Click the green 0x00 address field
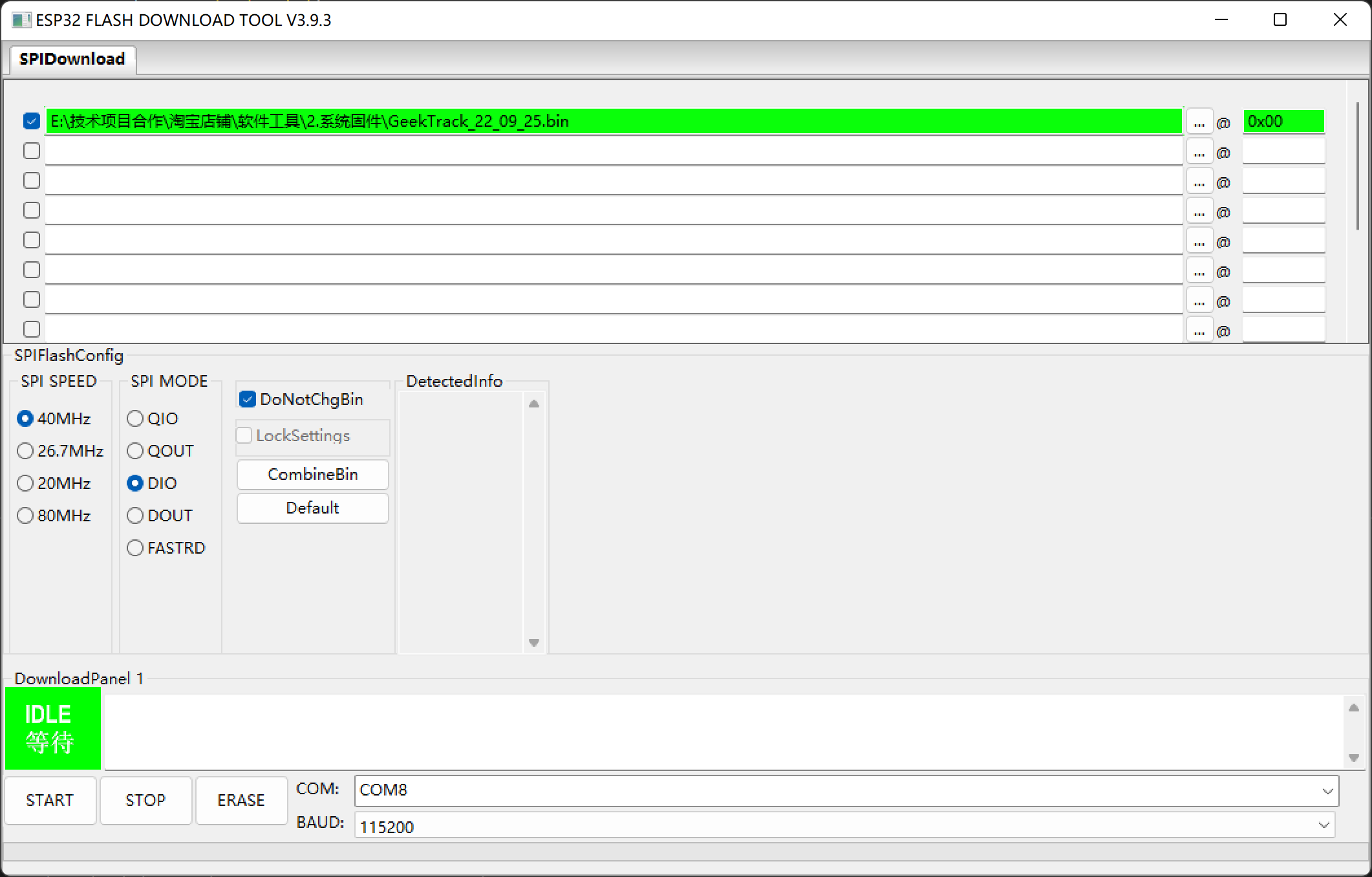This screenshot has height=877, width=1372. click(x=1283, y=121)
